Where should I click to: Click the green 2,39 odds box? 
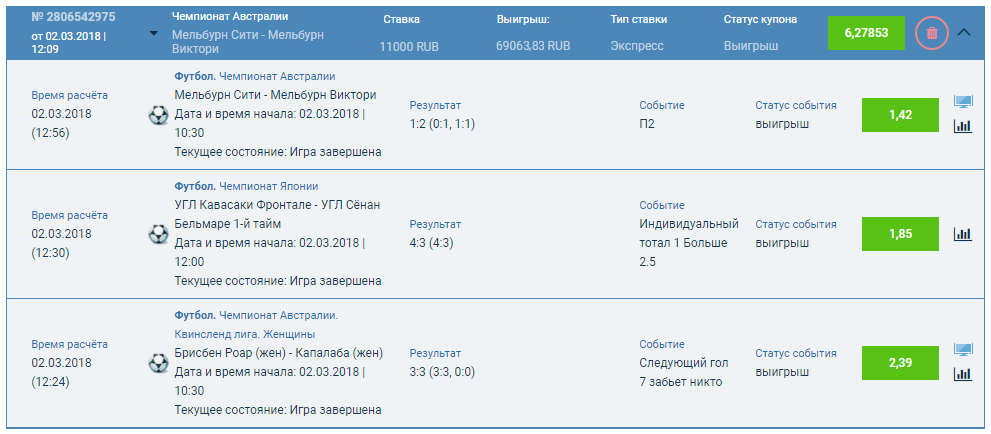[x=900, y=362]
